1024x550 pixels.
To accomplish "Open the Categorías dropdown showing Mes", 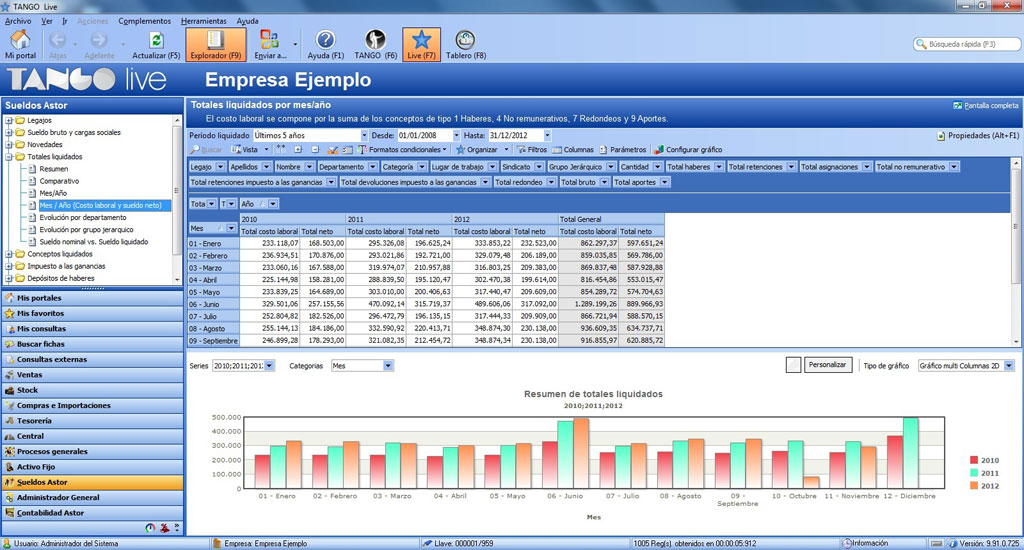I will tap(388, 366).
